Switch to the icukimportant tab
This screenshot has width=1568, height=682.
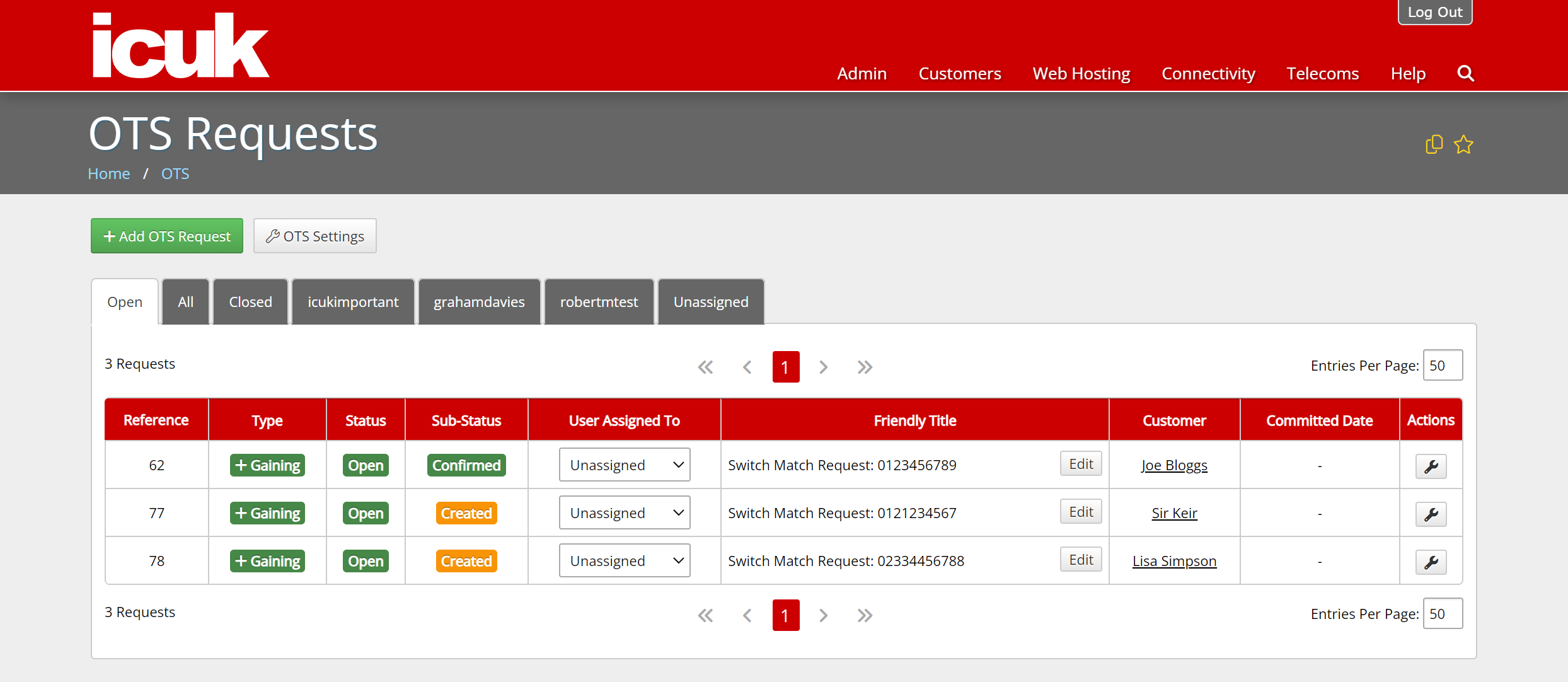coord(353,302)
